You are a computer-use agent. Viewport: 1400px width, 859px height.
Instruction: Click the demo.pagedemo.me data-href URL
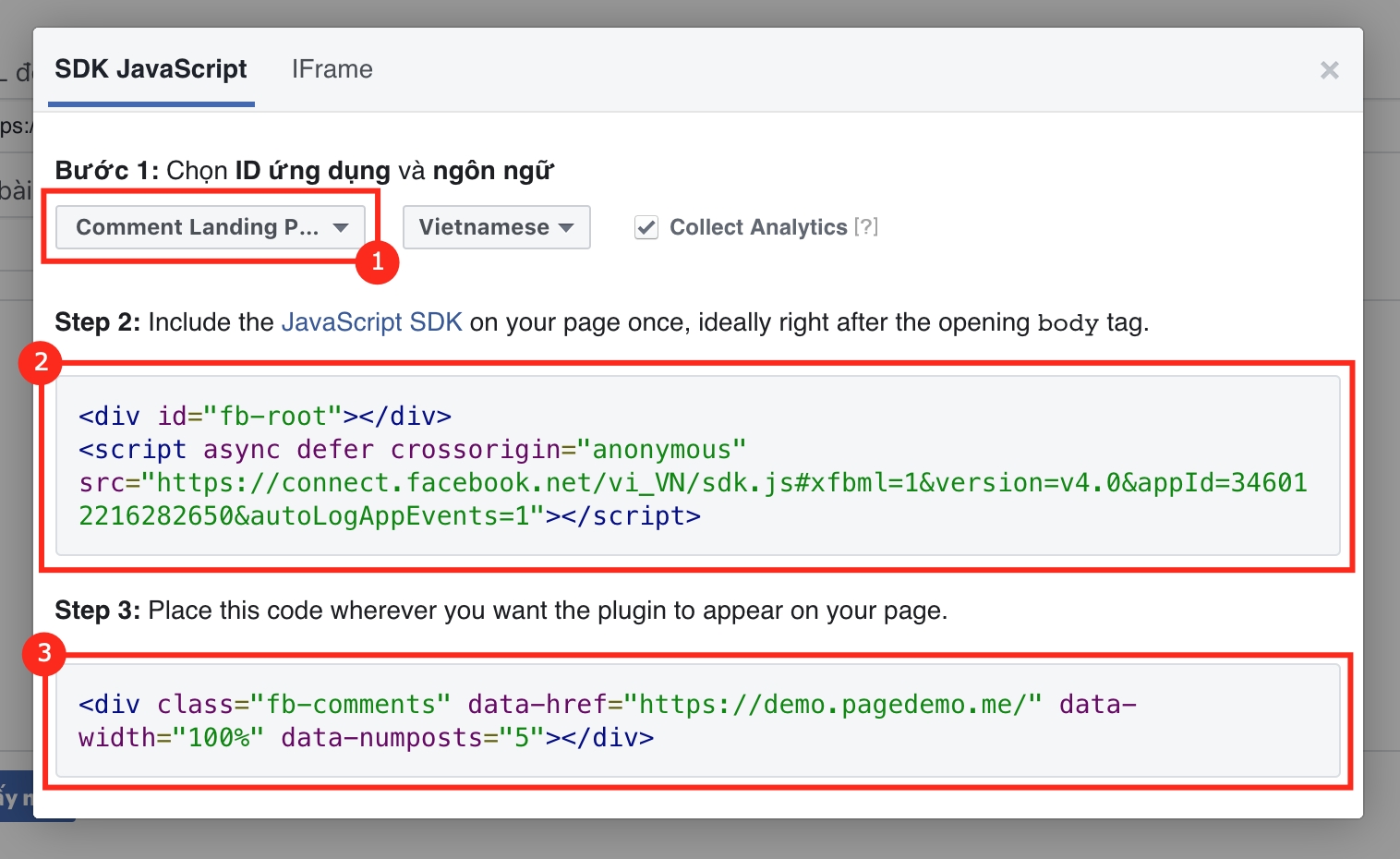831,705
